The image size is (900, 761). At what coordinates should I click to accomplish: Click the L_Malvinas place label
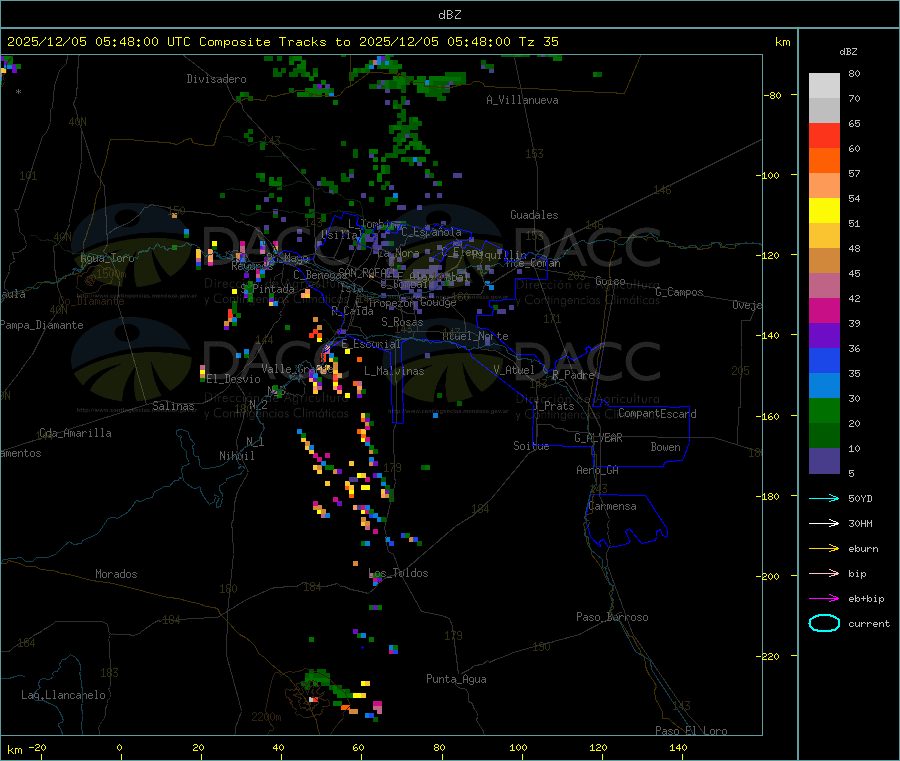(394, 371)
